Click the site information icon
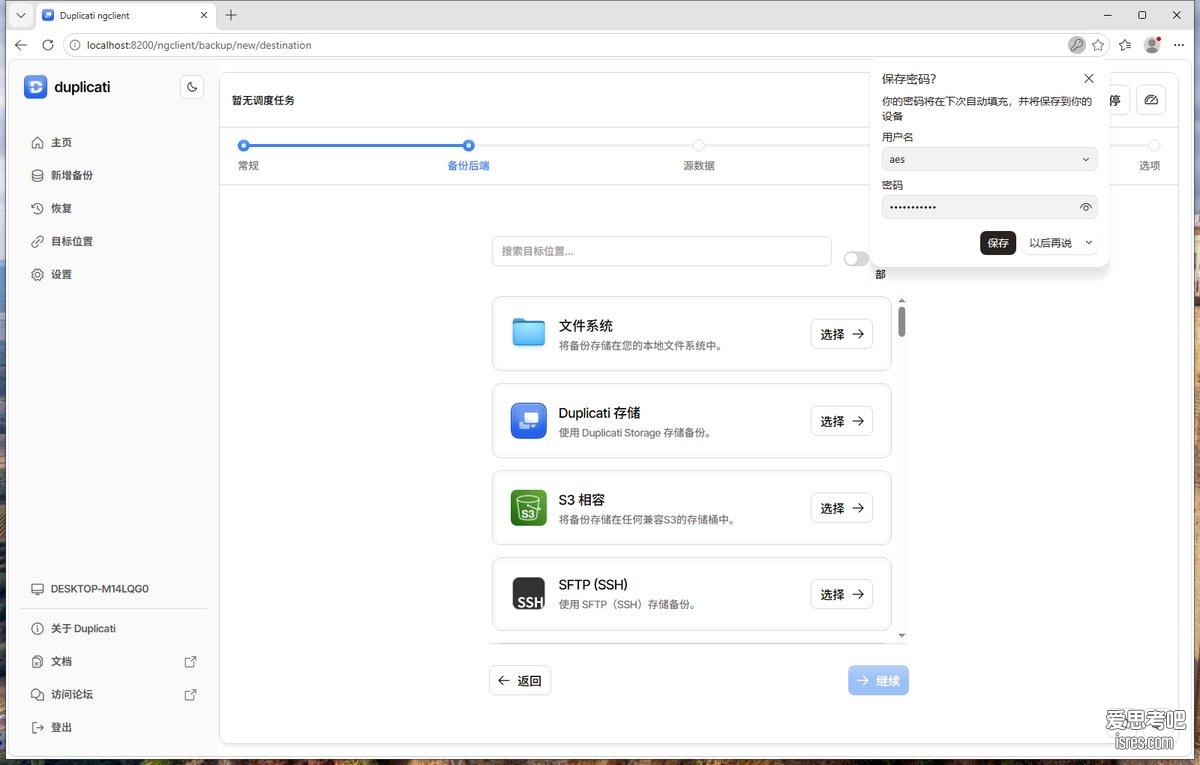This screenshot has height=765, width=1200. [75, 45]
